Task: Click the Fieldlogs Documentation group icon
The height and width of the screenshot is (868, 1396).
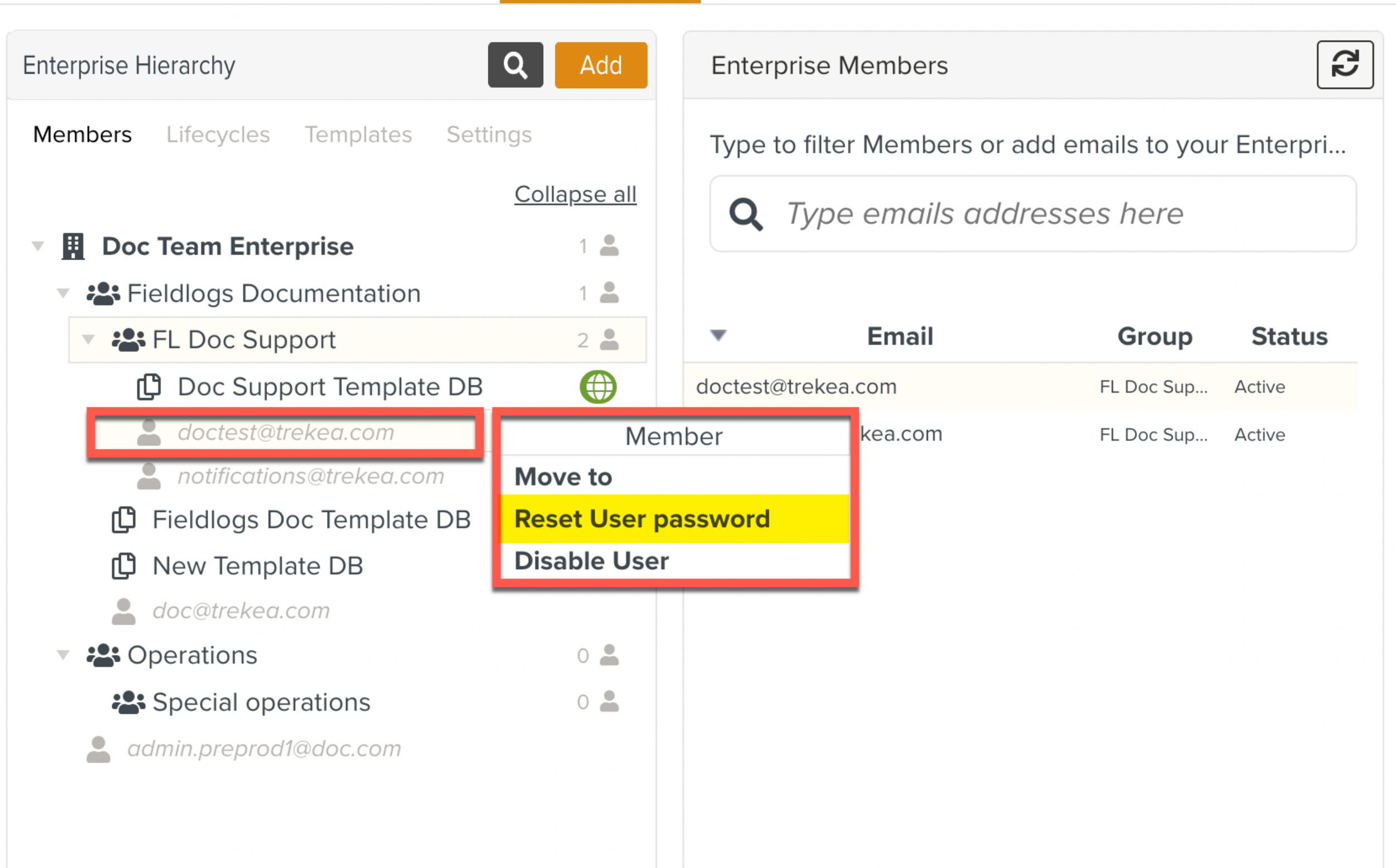Action: [103, 294]
